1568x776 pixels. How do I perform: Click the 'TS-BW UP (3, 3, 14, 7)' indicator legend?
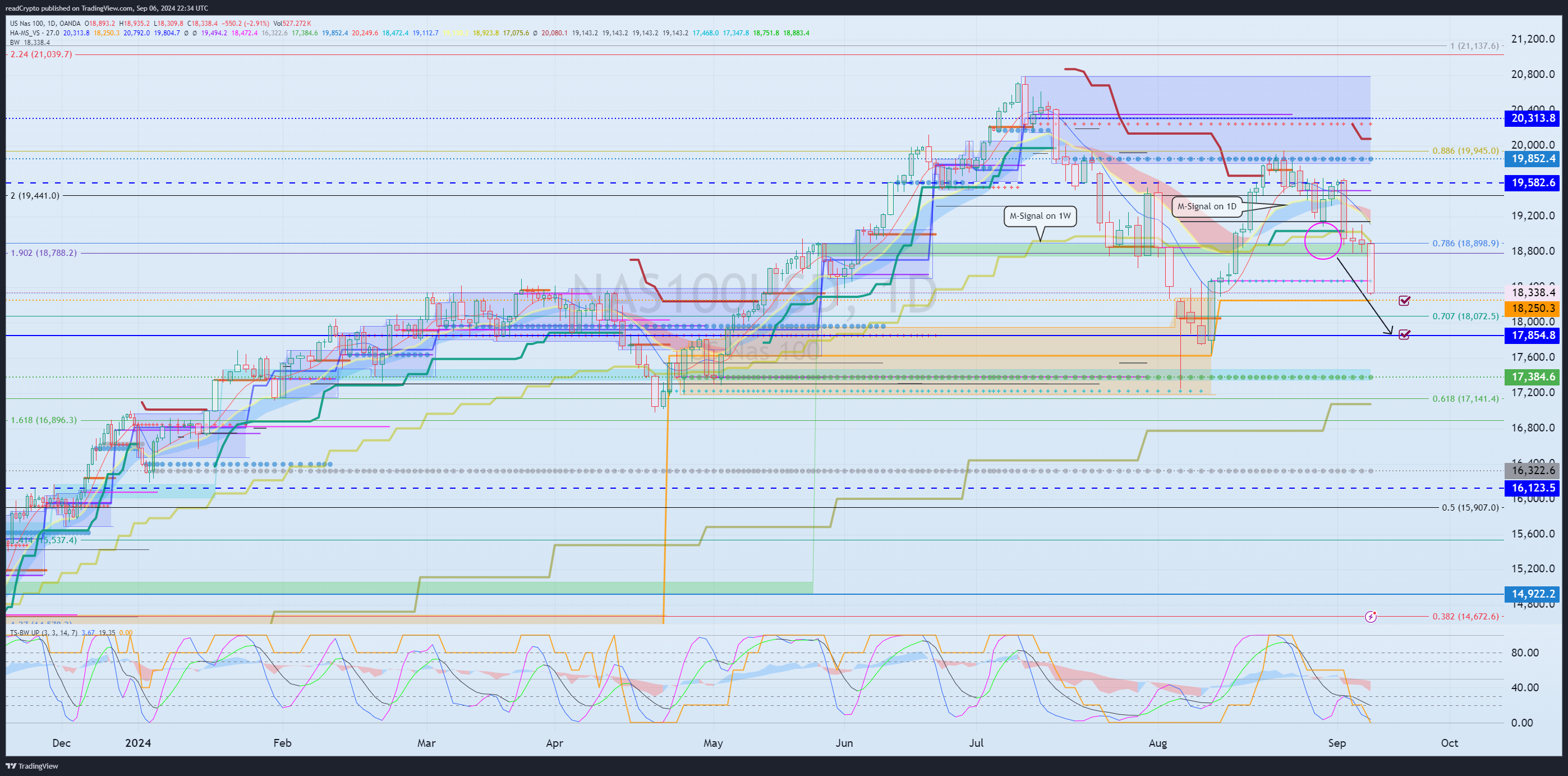tap(43, 633)
